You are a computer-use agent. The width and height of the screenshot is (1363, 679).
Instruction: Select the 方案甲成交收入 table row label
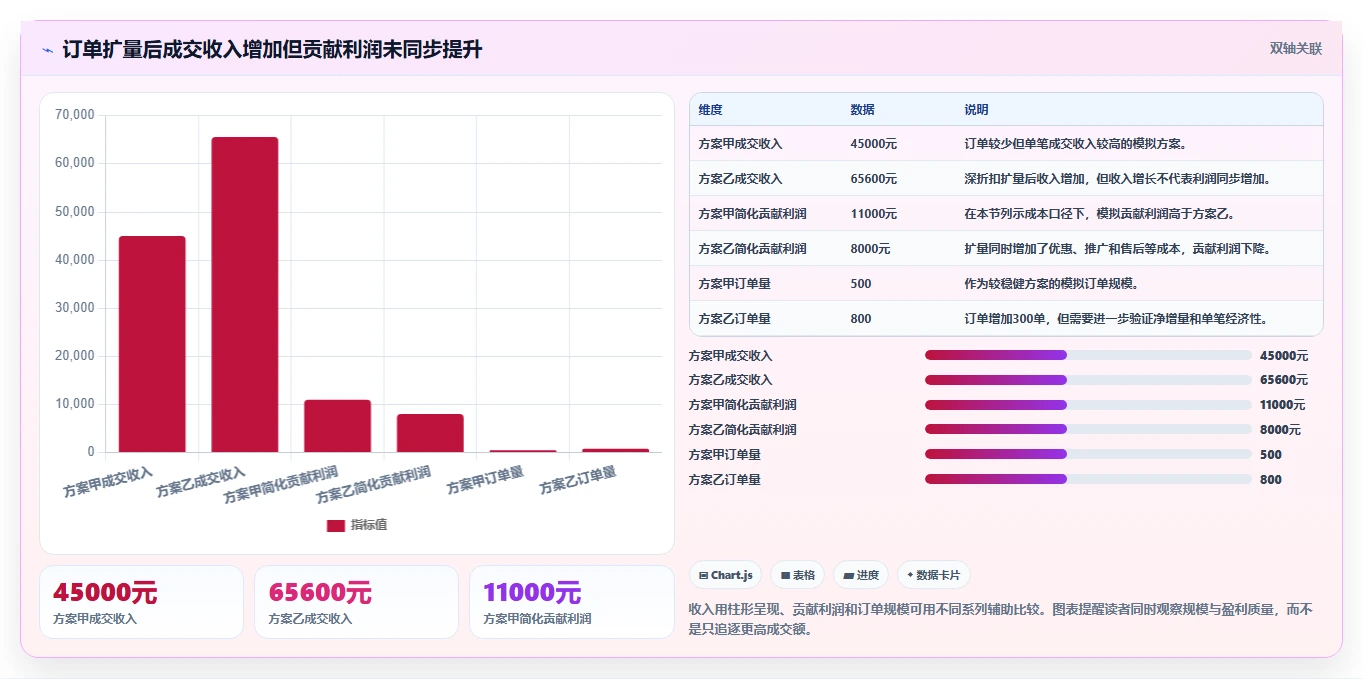(740, 144)
